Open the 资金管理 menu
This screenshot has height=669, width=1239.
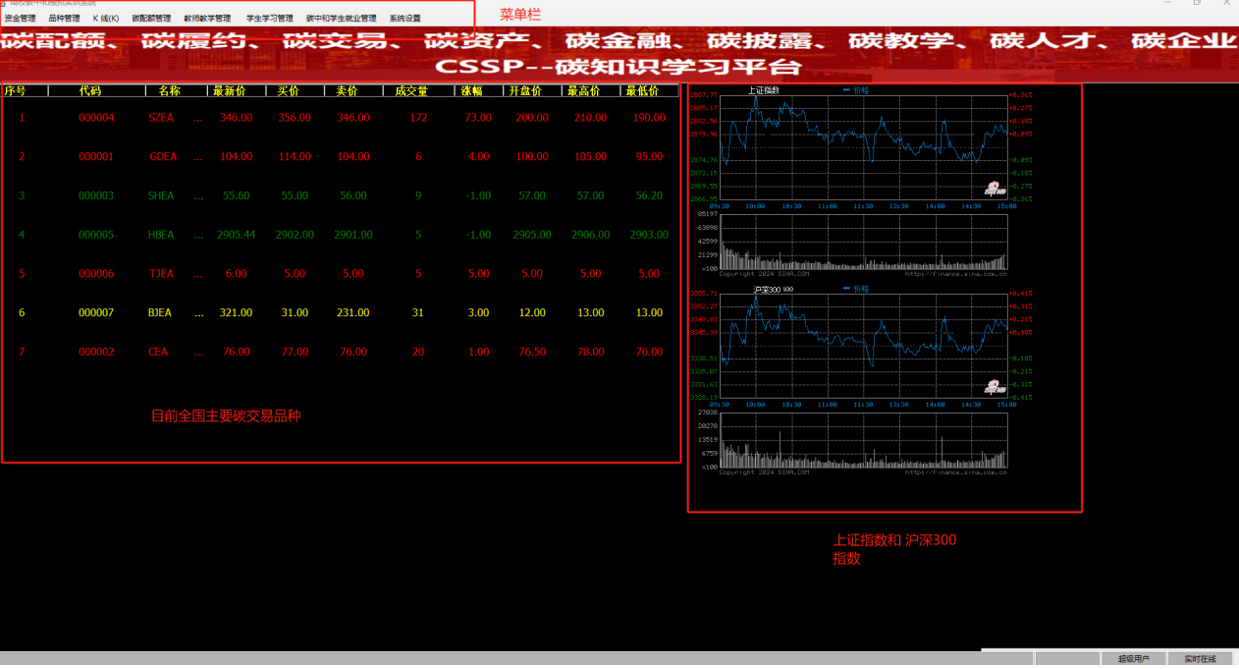click(x=20, y=18)
